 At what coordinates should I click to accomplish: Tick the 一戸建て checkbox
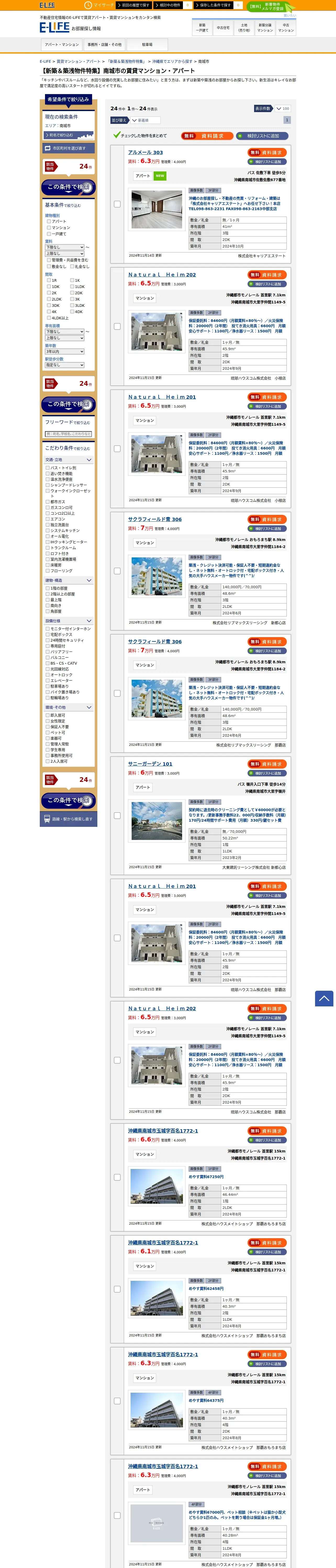(49, 234)
